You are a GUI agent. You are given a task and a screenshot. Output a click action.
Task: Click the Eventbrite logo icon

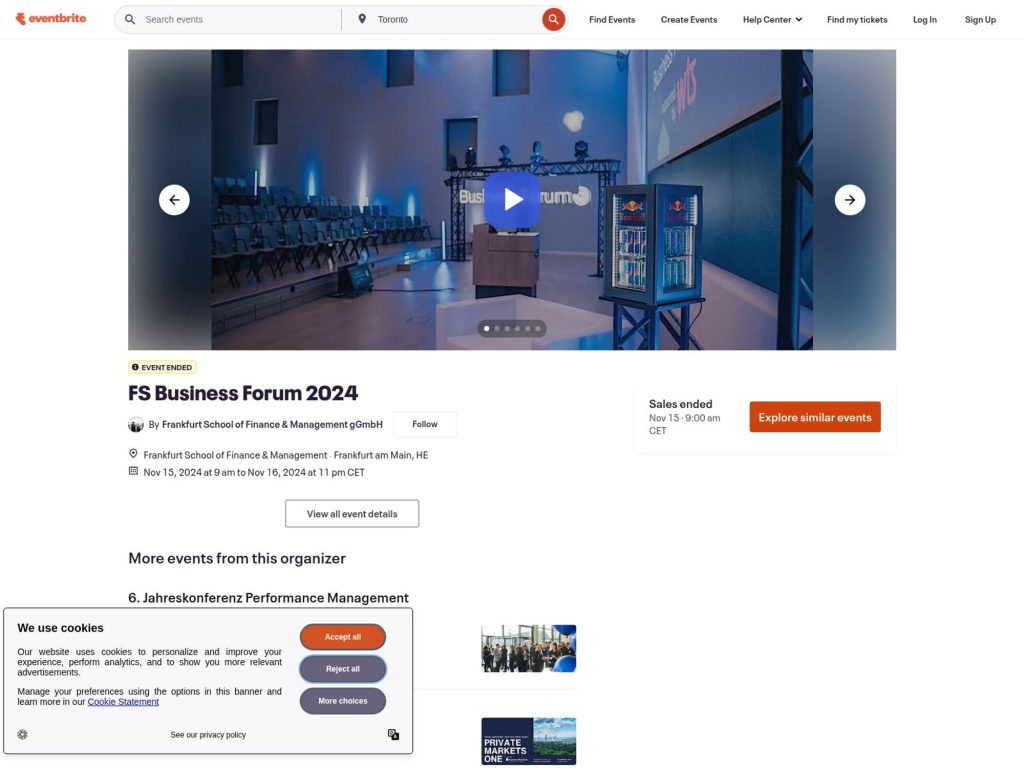click(x=19, y=18)
